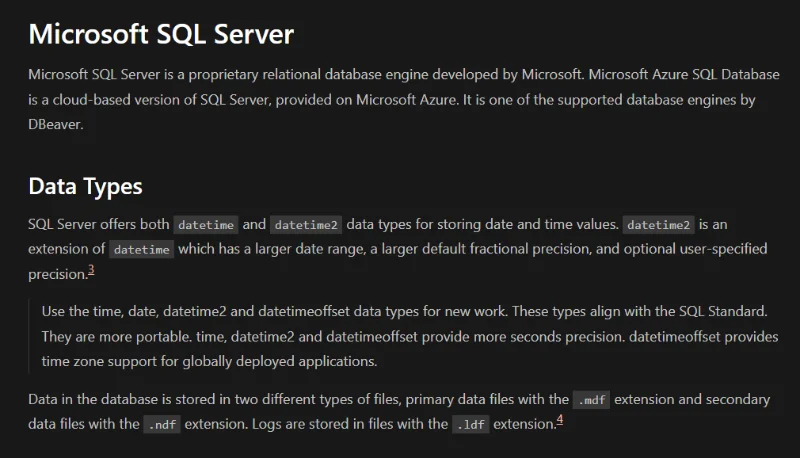This screenshot has width=800, height=458.
Task: Click the .mdf extension code tag
Action: pos(591,400)
